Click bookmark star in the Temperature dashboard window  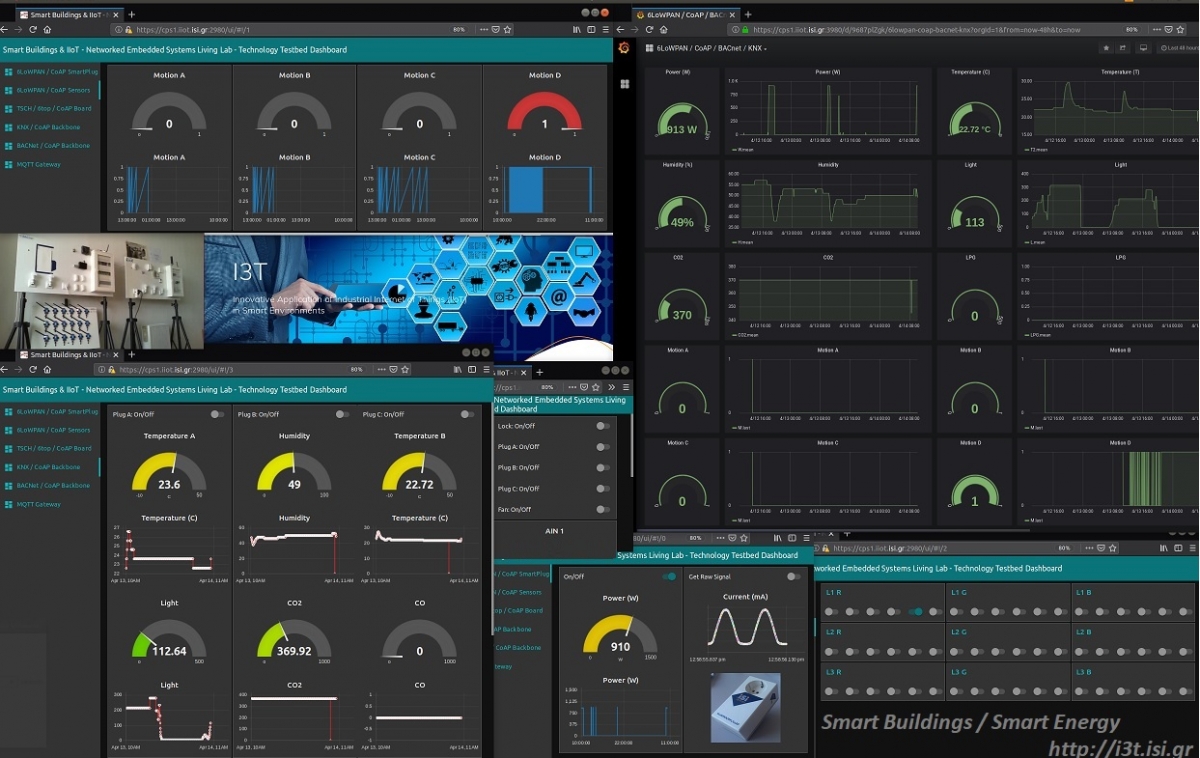click(x=404, y=369)
